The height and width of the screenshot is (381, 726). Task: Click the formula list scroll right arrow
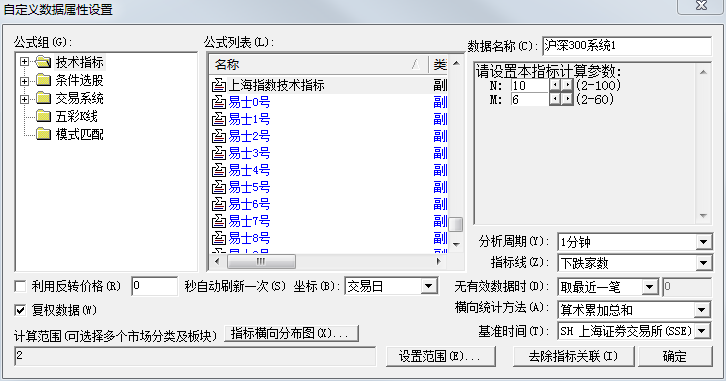pyautogui.click(x=438, y=262)
